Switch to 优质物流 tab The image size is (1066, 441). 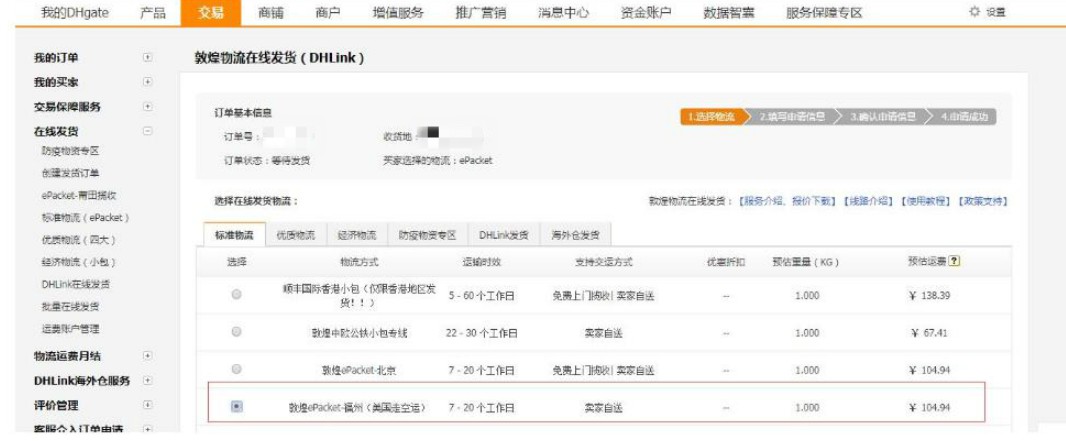(x=296, y=235)
